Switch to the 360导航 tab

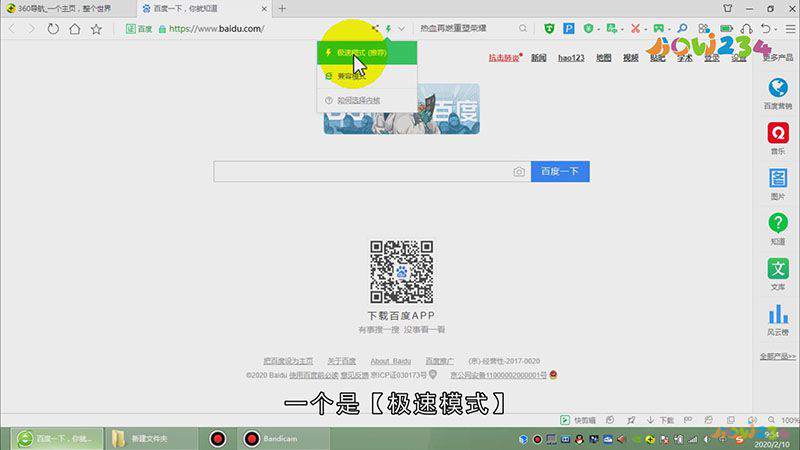pyautogui.click(x=68, y=9)
